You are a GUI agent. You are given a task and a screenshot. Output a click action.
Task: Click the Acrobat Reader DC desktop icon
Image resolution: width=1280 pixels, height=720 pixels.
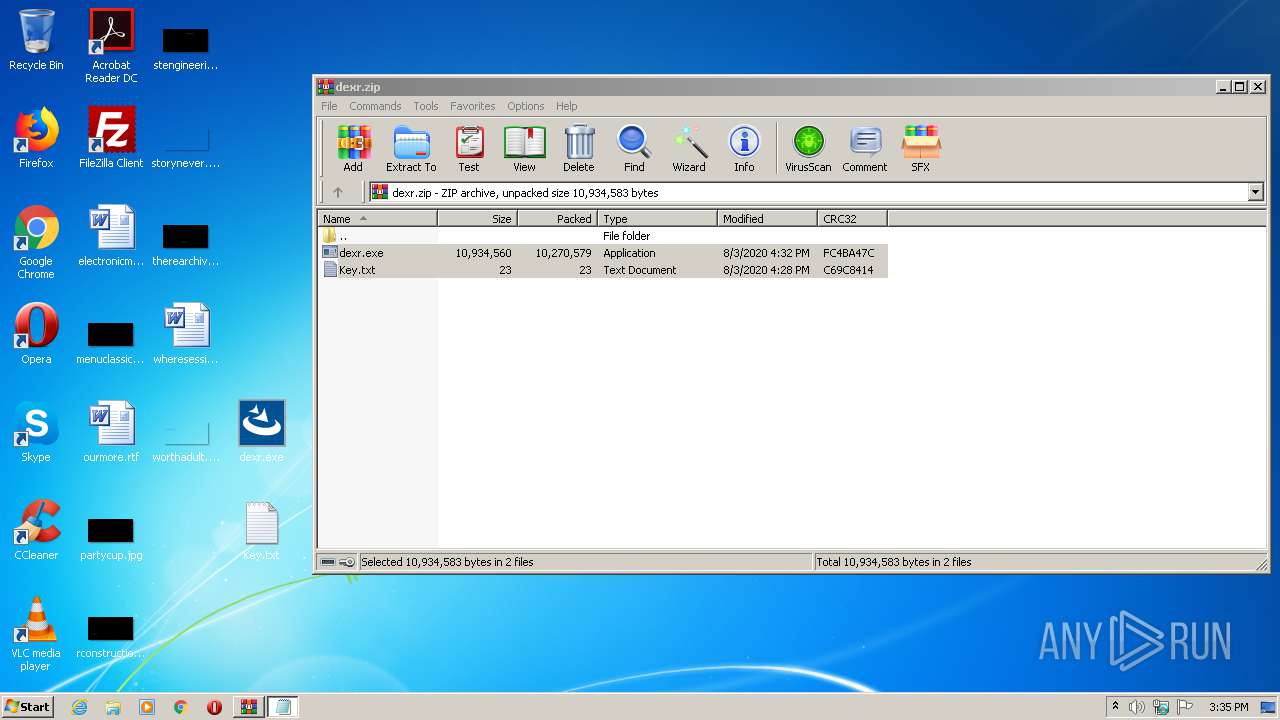tap(111, 46)
